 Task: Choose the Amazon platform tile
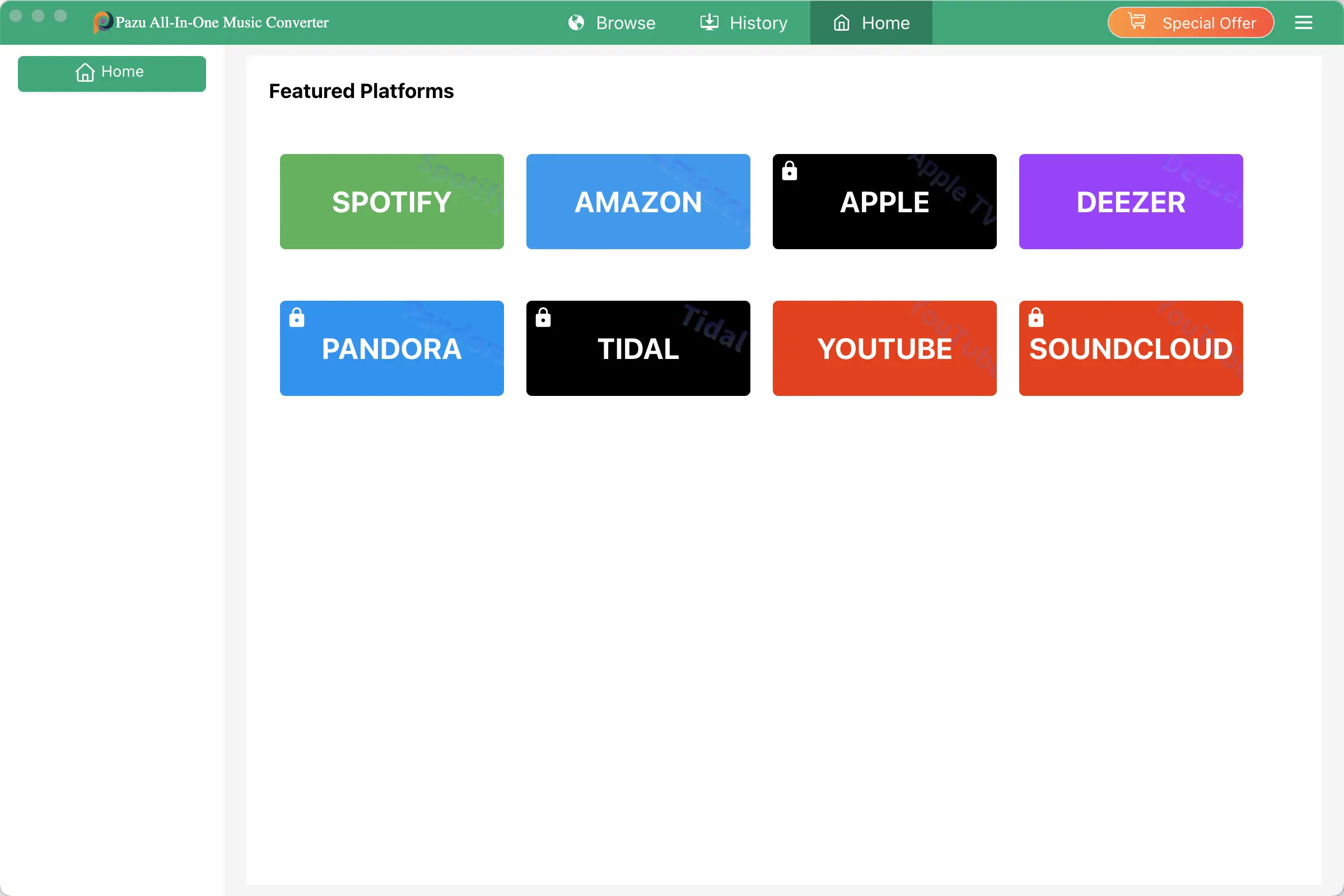pyautogui.click(x=638, y=202)
